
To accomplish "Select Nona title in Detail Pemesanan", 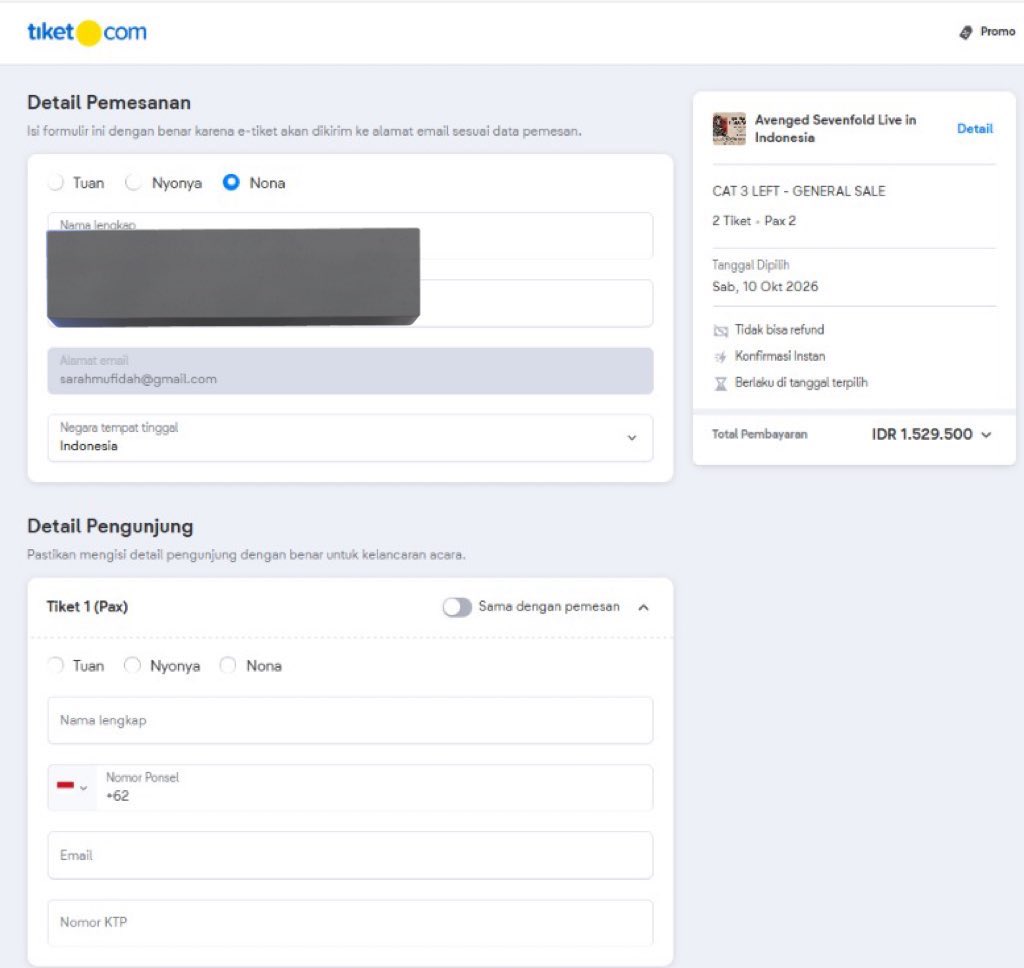I will tap(231, 183).
